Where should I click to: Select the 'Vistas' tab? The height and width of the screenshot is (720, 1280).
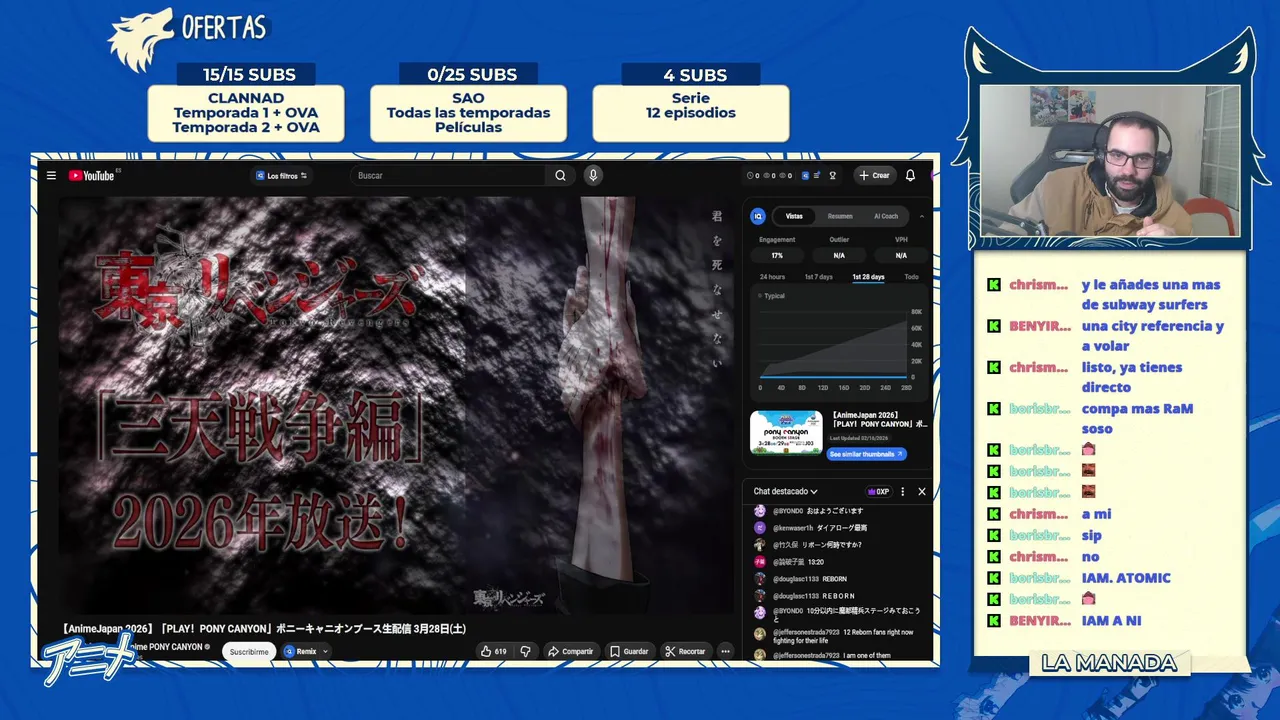coord(794,216)
